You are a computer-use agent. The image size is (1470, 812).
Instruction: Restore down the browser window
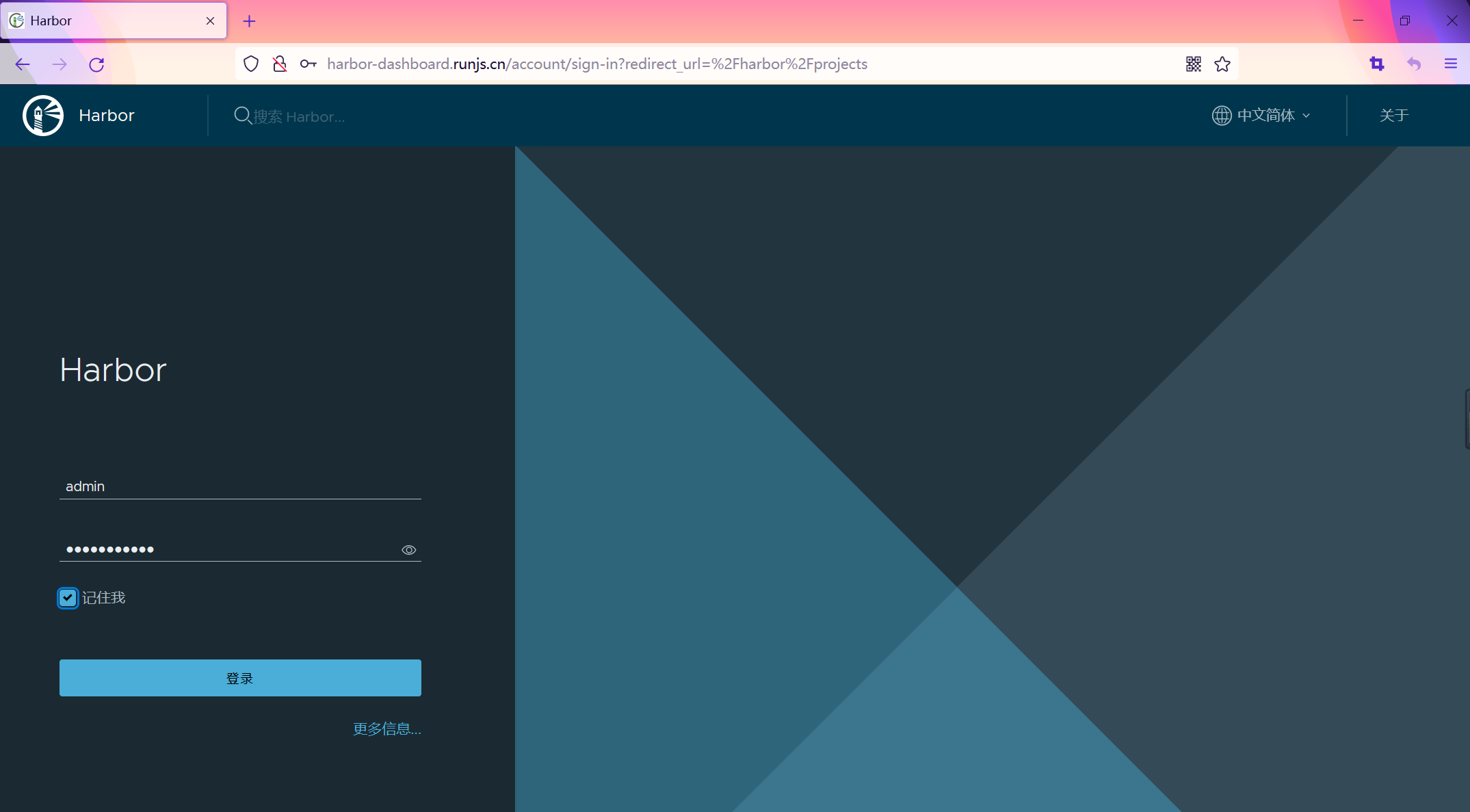click(x=1405, y=21)
